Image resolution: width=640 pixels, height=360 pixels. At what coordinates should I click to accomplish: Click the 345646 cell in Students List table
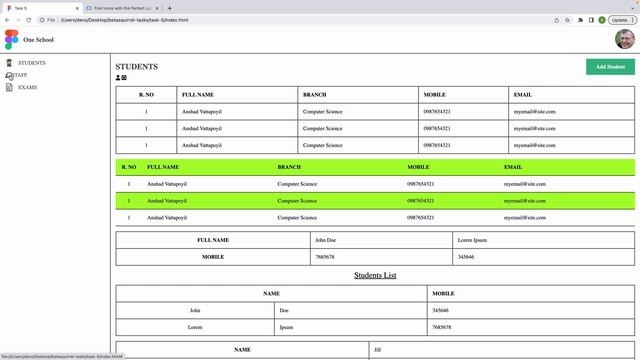click(531, 310)
